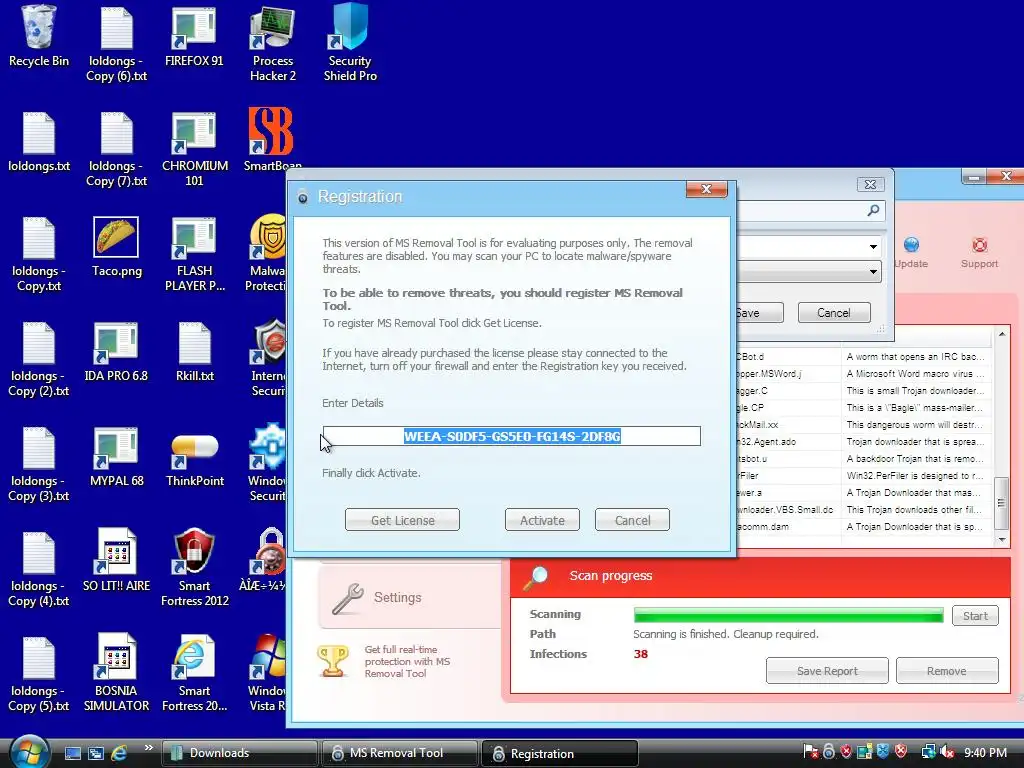
Task: Click the Start scan button
Action: (975, 615)
